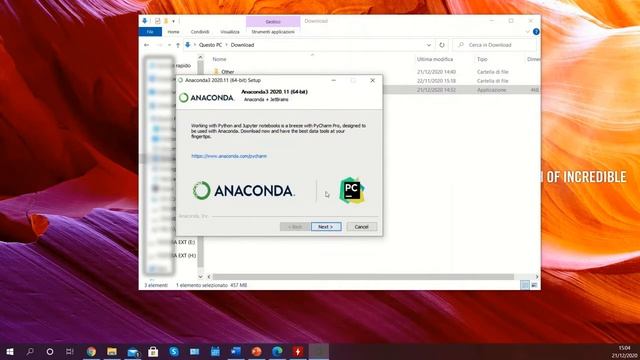Open the anaconda.com/pycharm link
Image resolution: width=640 pixels, height=360 pixels.
[x=229, y=156]
